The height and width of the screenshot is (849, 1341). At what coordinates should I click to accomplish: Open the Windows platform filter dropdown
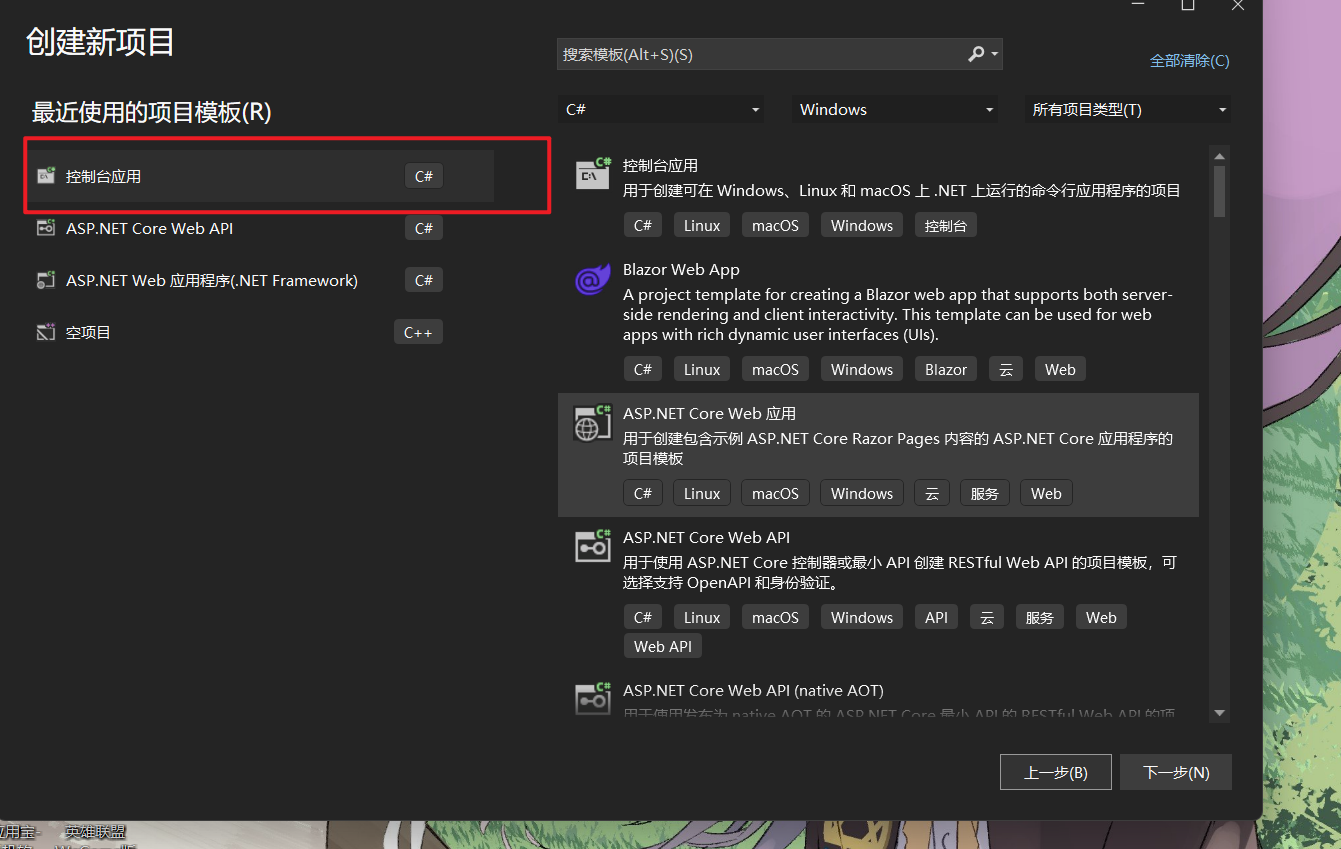tap(895, 109)
